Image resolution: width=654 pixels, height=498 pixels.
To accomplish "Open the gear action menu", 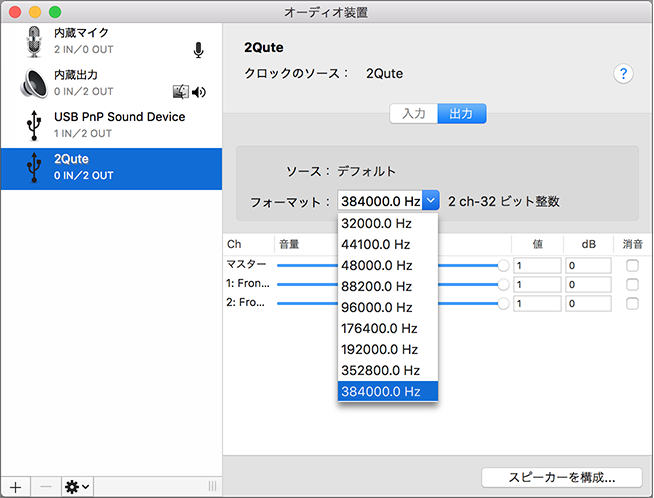I will [x=77, y=487].
